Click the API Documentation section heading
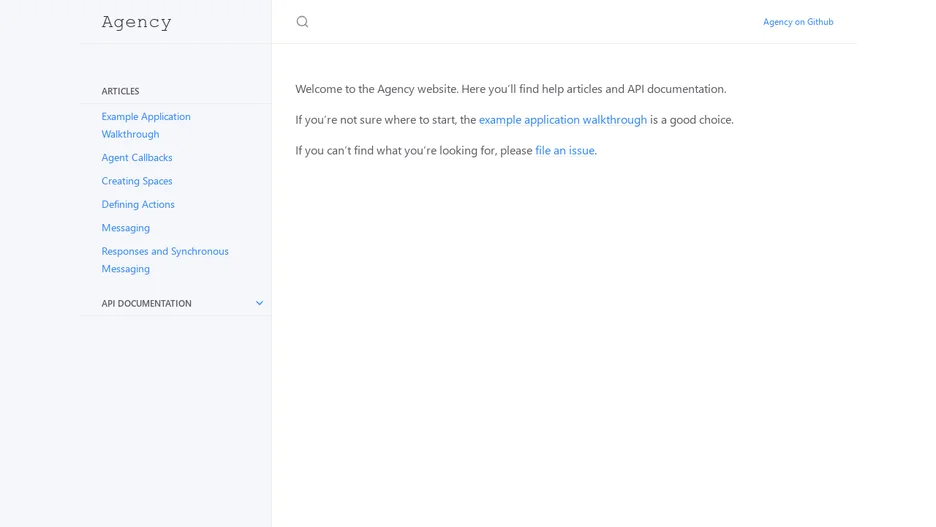The image size is (936, 527). pos(146,303)
